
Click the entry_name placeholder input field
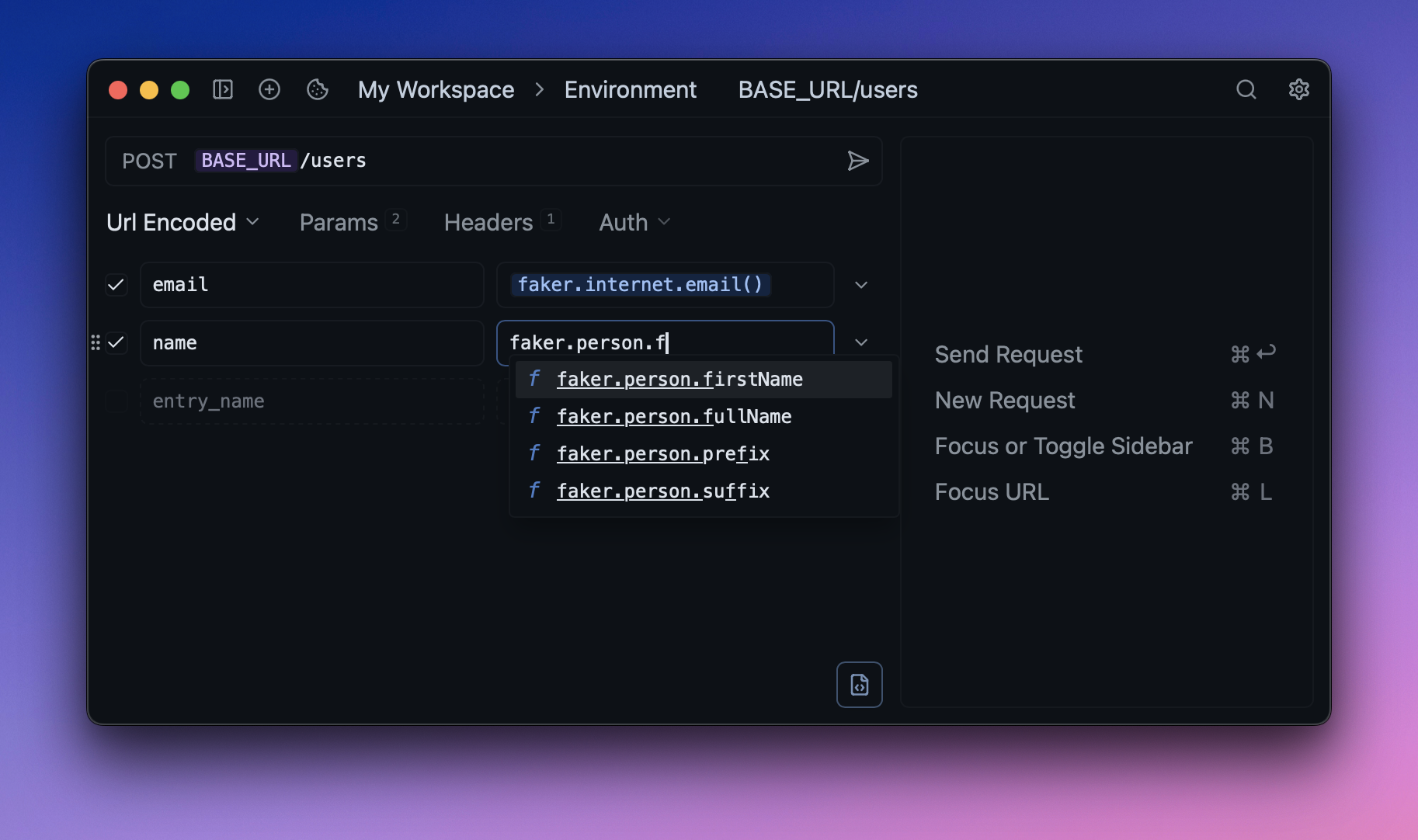pos(311,401)
